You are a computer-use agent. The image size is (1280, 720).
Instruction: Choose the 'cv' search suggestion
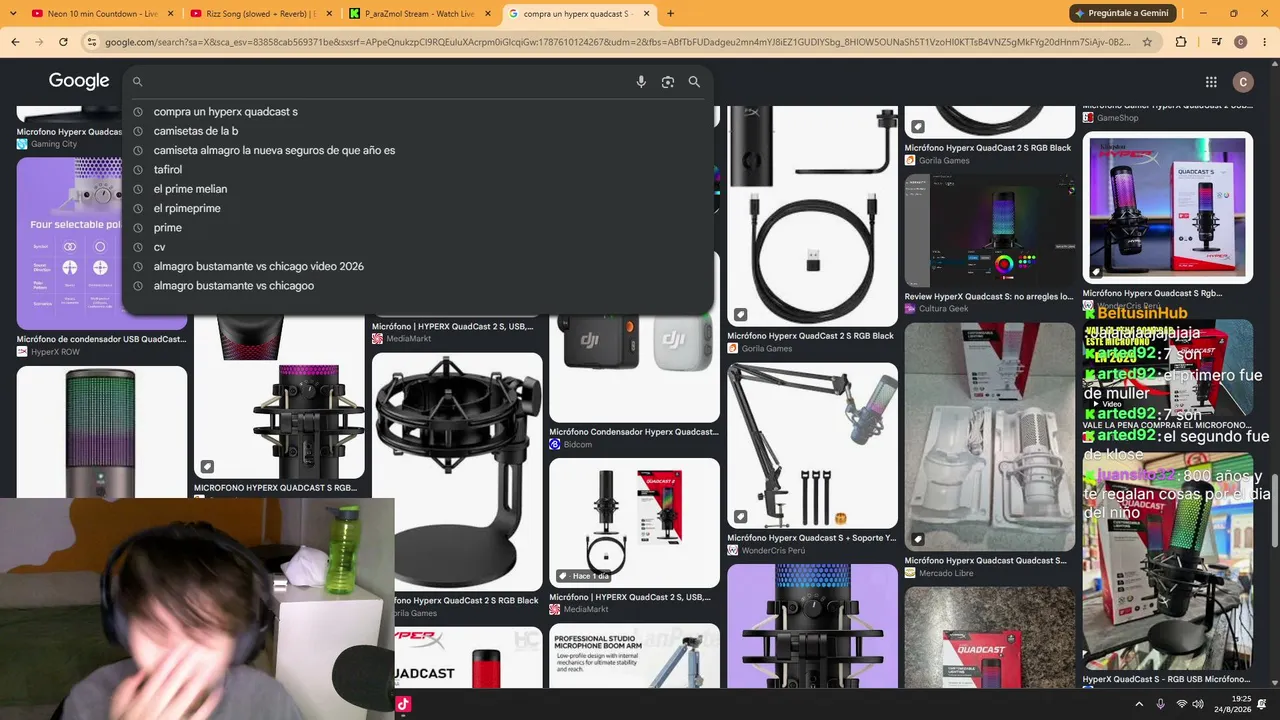tap(418, 247)
